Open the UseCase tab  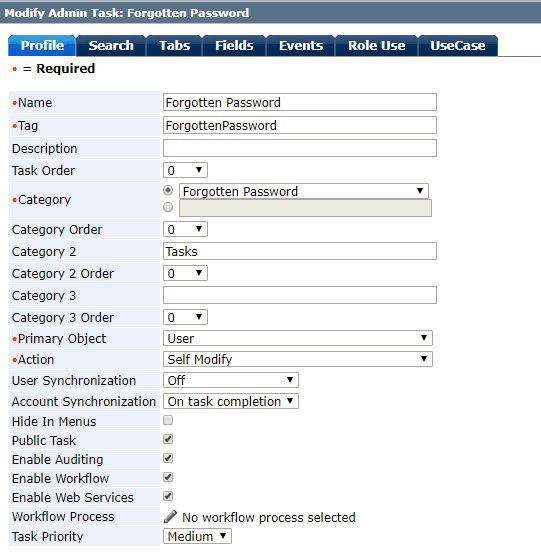pyautogui.click(x=458, y=46)
